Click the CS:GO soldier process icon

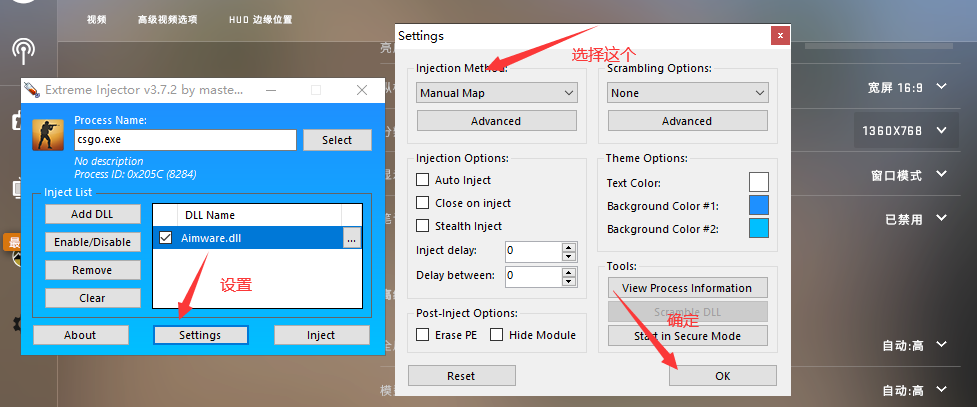pyautogui.click(x=48, y=134)
